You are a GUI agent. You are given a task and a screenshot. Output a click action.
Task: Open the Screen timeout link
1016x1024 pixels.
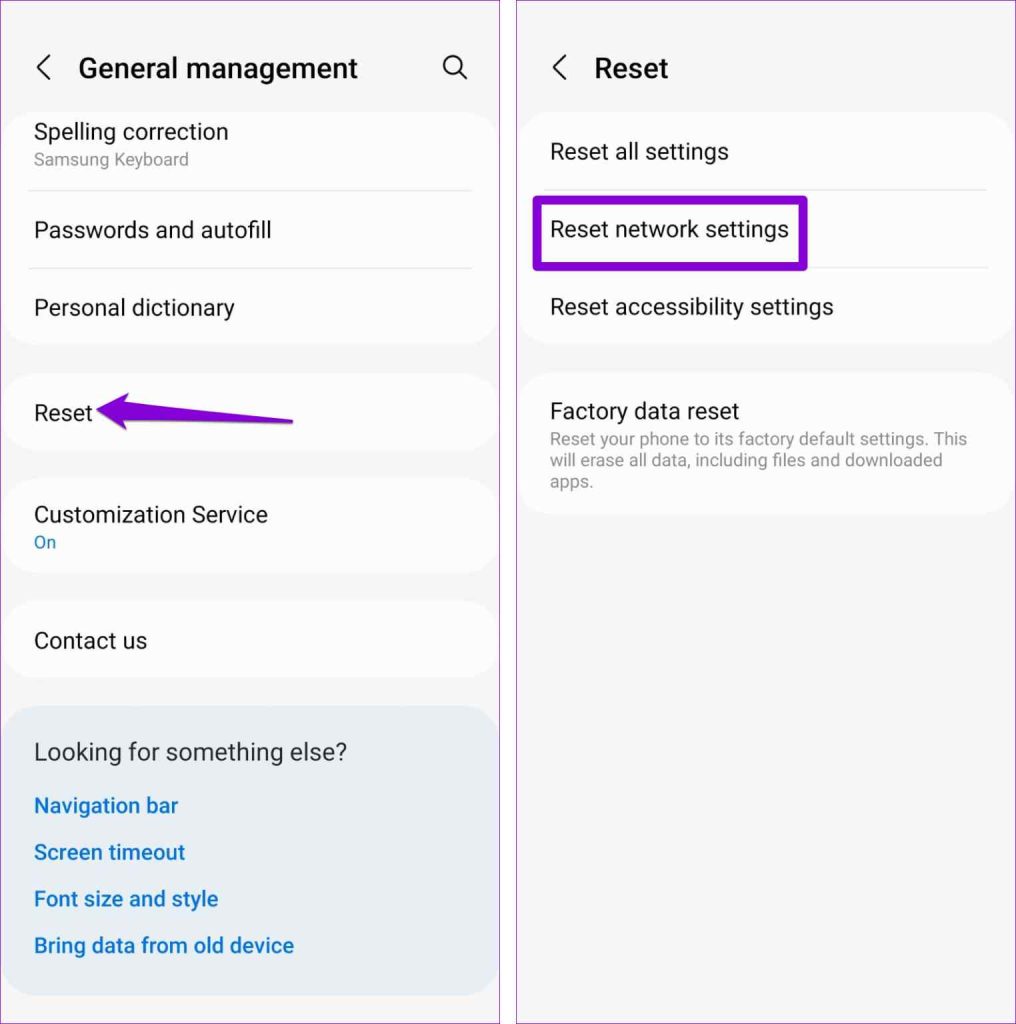[x=109, y=852]
